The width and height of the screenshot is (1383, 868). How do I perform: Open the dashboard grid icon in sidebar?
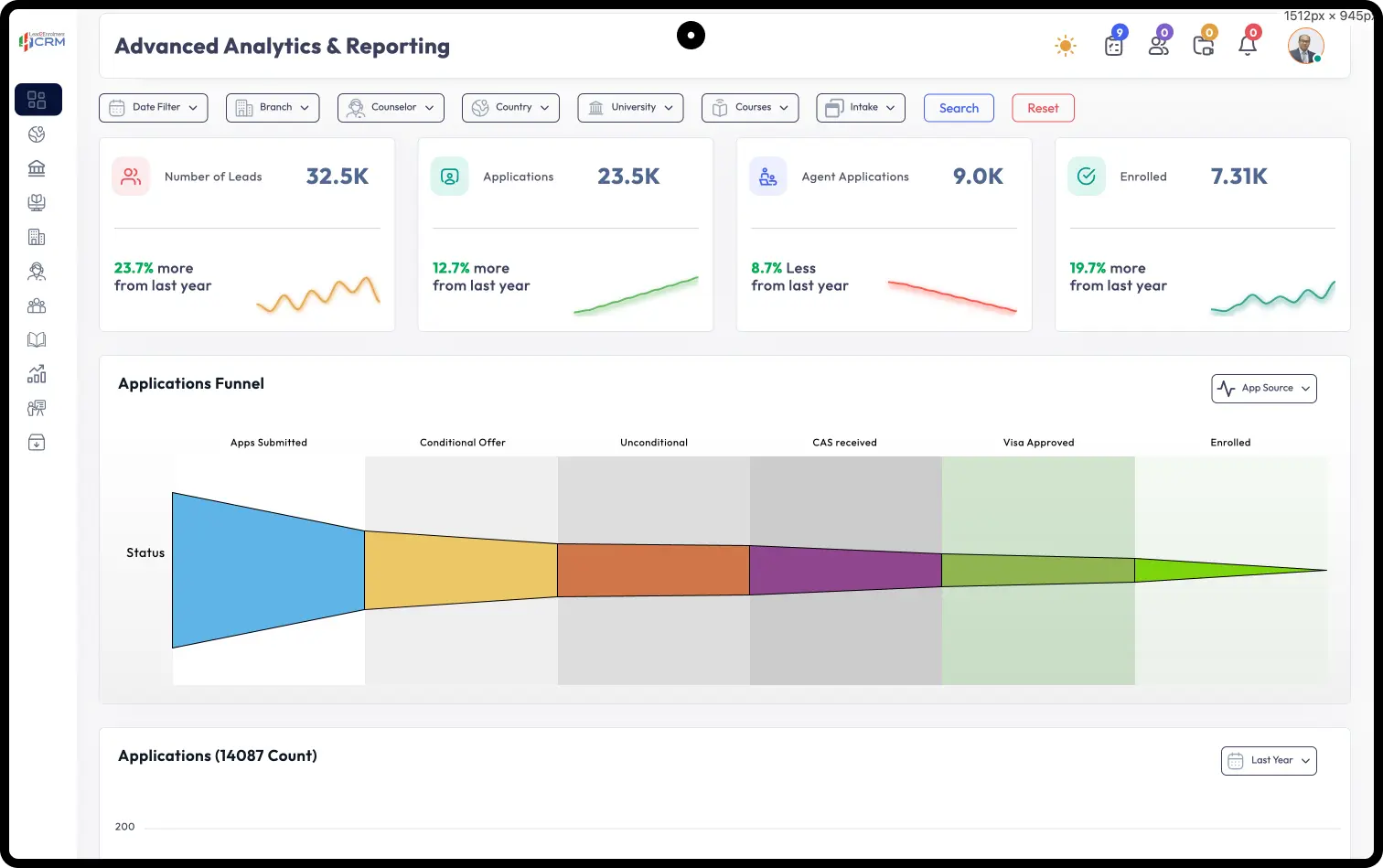[x=38, y=100]
